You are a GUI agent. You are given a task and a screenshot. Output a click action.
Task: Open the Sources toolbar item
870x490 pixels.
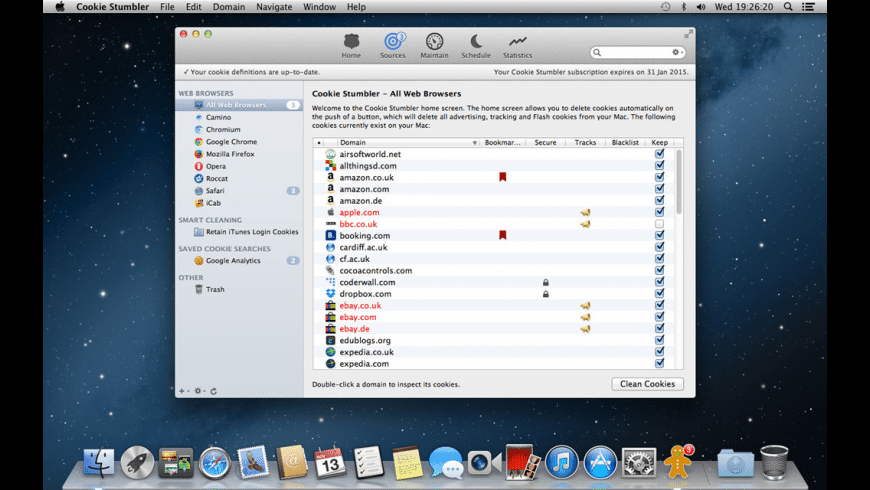(x=393, y=46)
